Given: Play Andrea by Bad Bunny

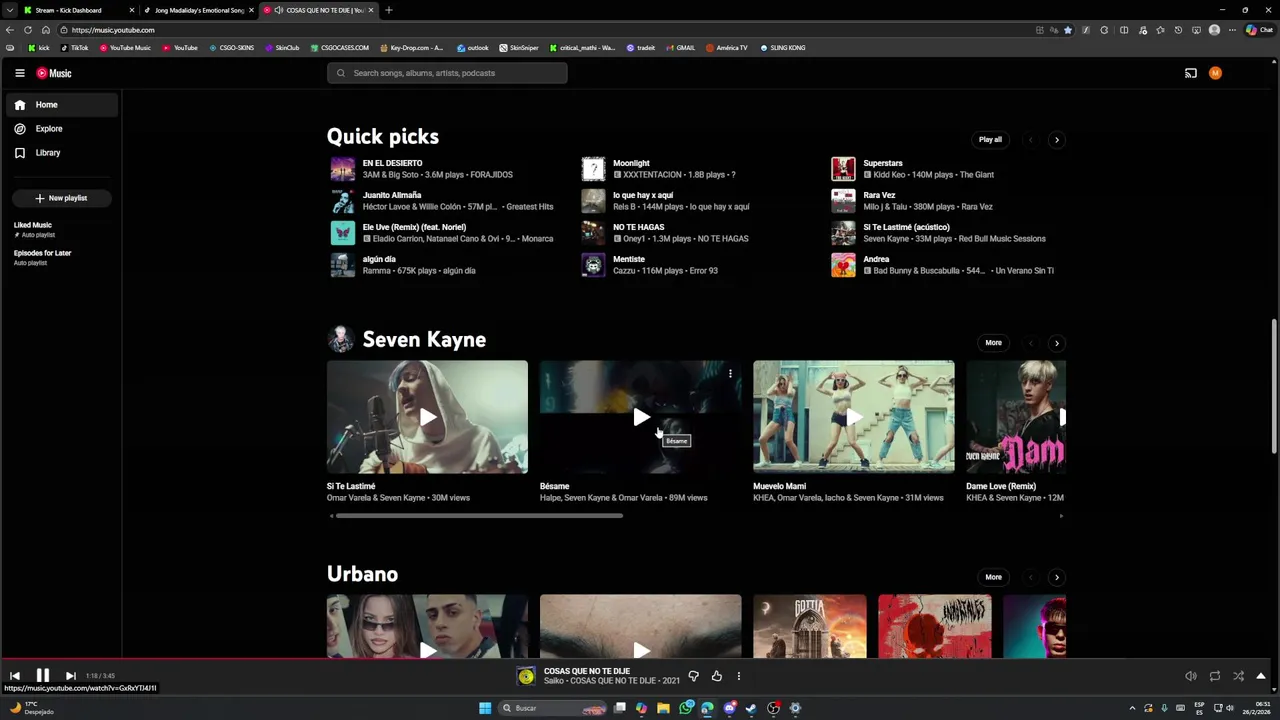Looking at the screenshot, I should coord(844,265).
